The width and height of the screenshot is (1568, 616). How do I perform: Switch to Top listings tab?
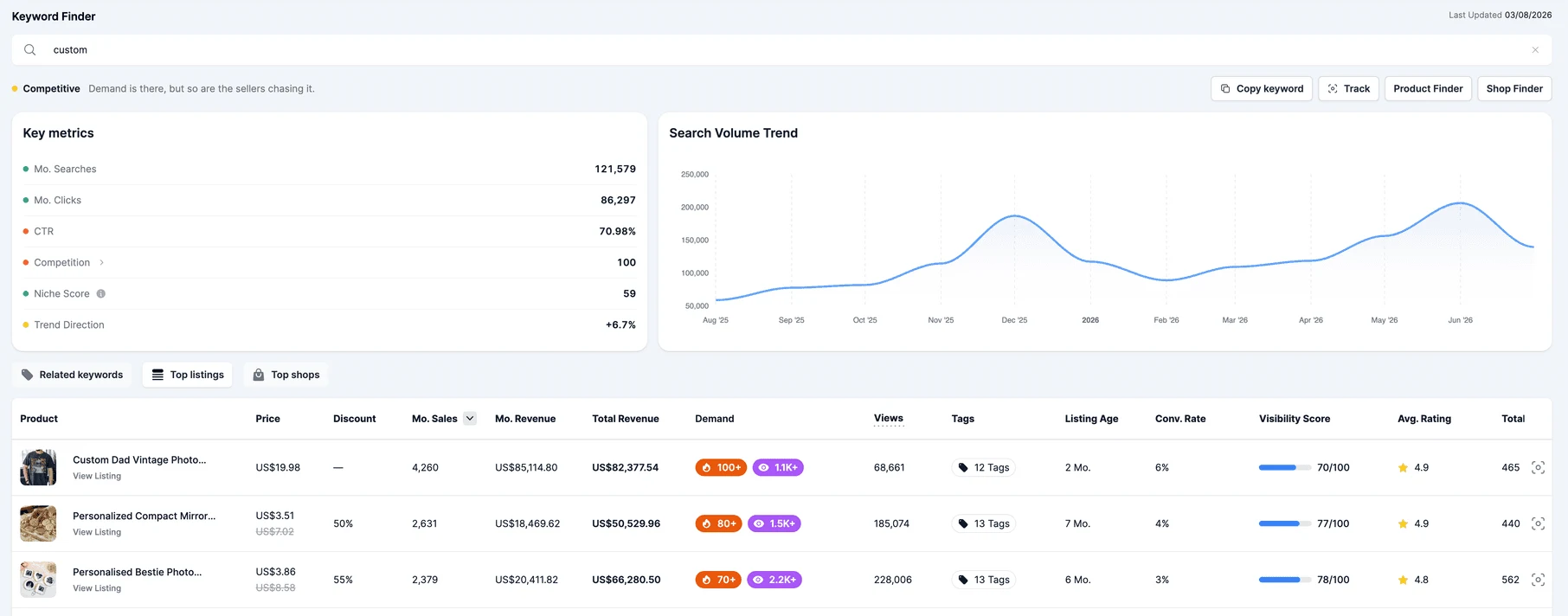(188, 375)
